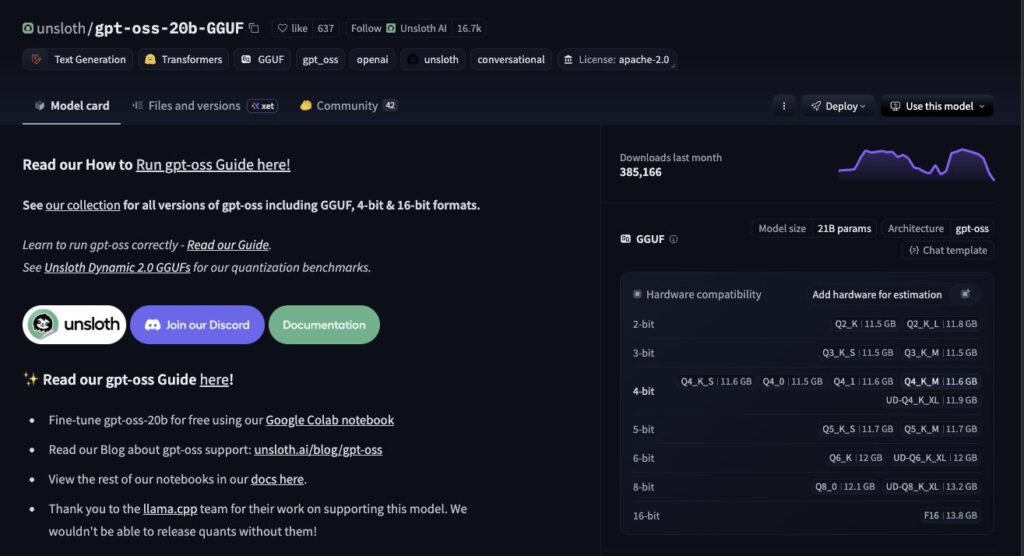This screenshot has width=1024, height=556.
Task: Copy the model name with the copy icon
Action: [254, 29]
